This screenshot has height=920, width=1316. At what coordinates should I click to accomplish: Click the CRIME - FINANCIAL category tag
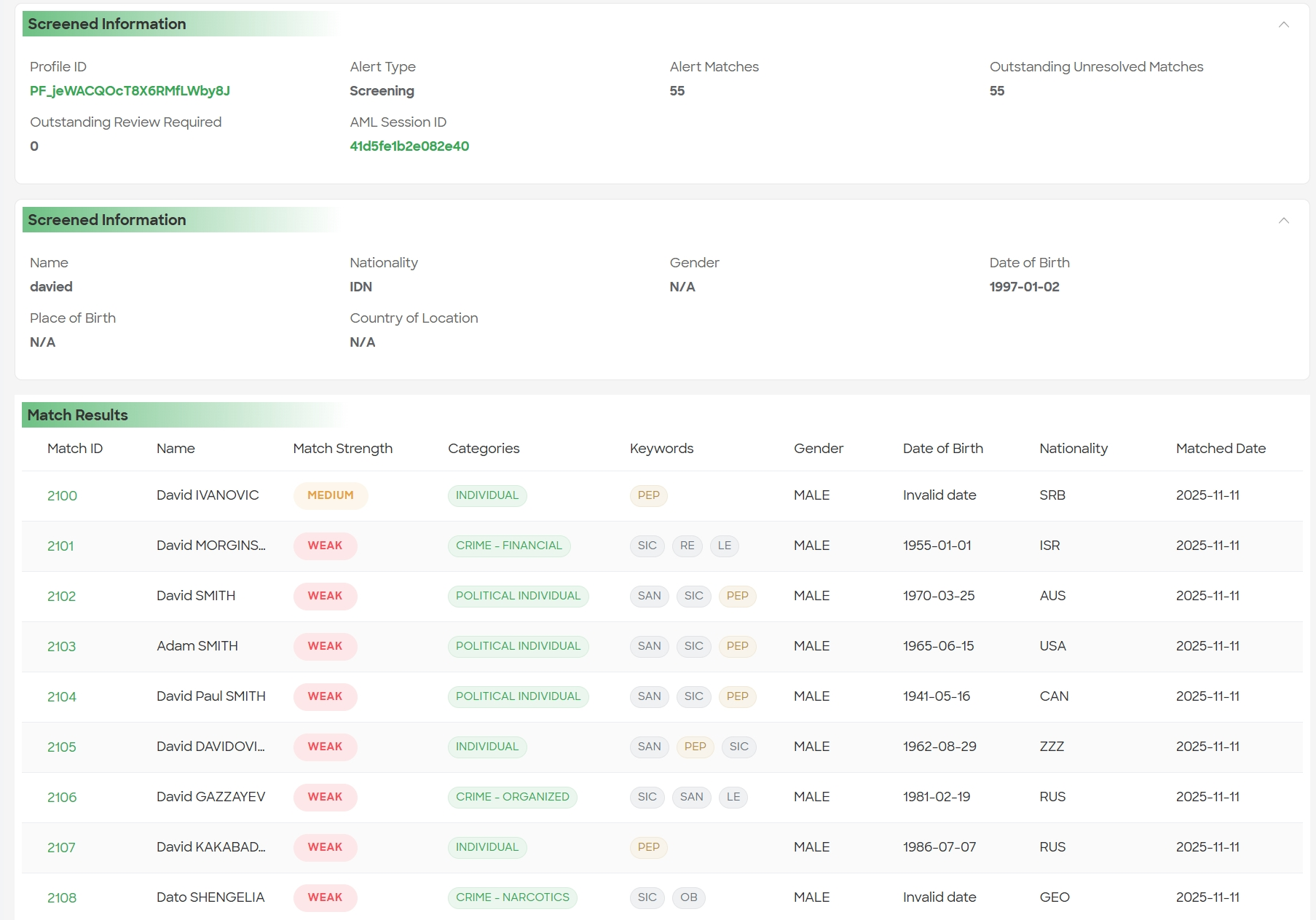508,546
